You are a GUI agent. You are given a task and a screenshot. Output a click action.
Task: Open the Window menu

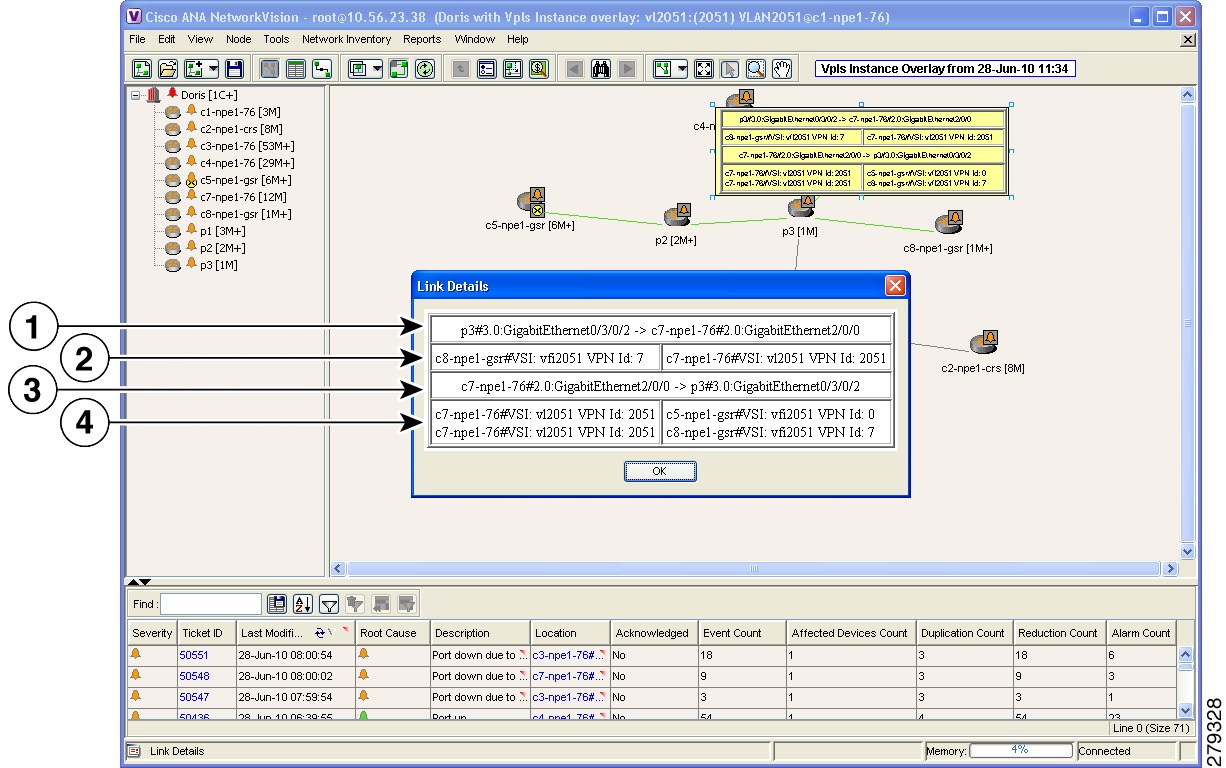point(474,40)
